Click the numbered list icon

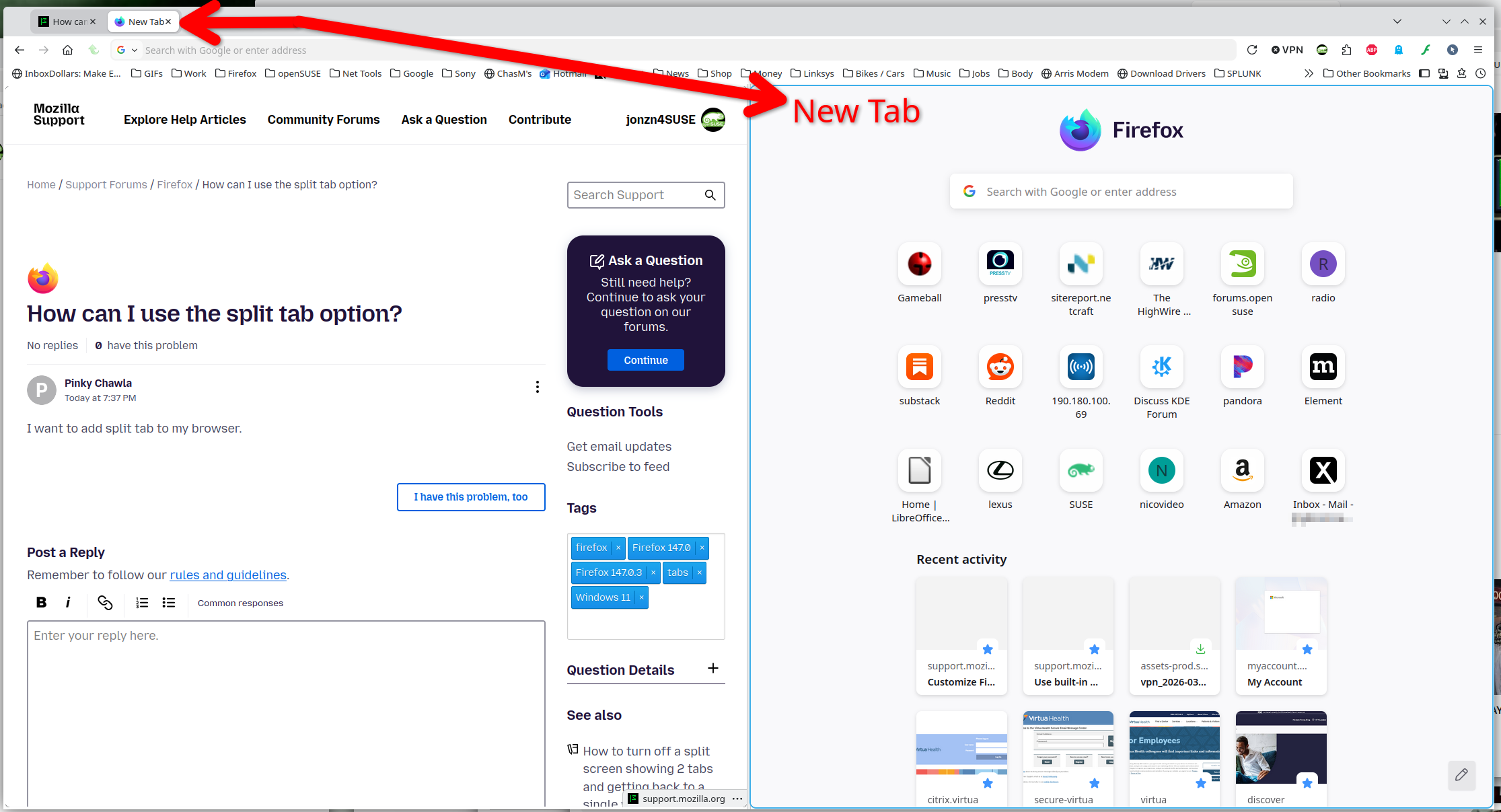(142, 603)
